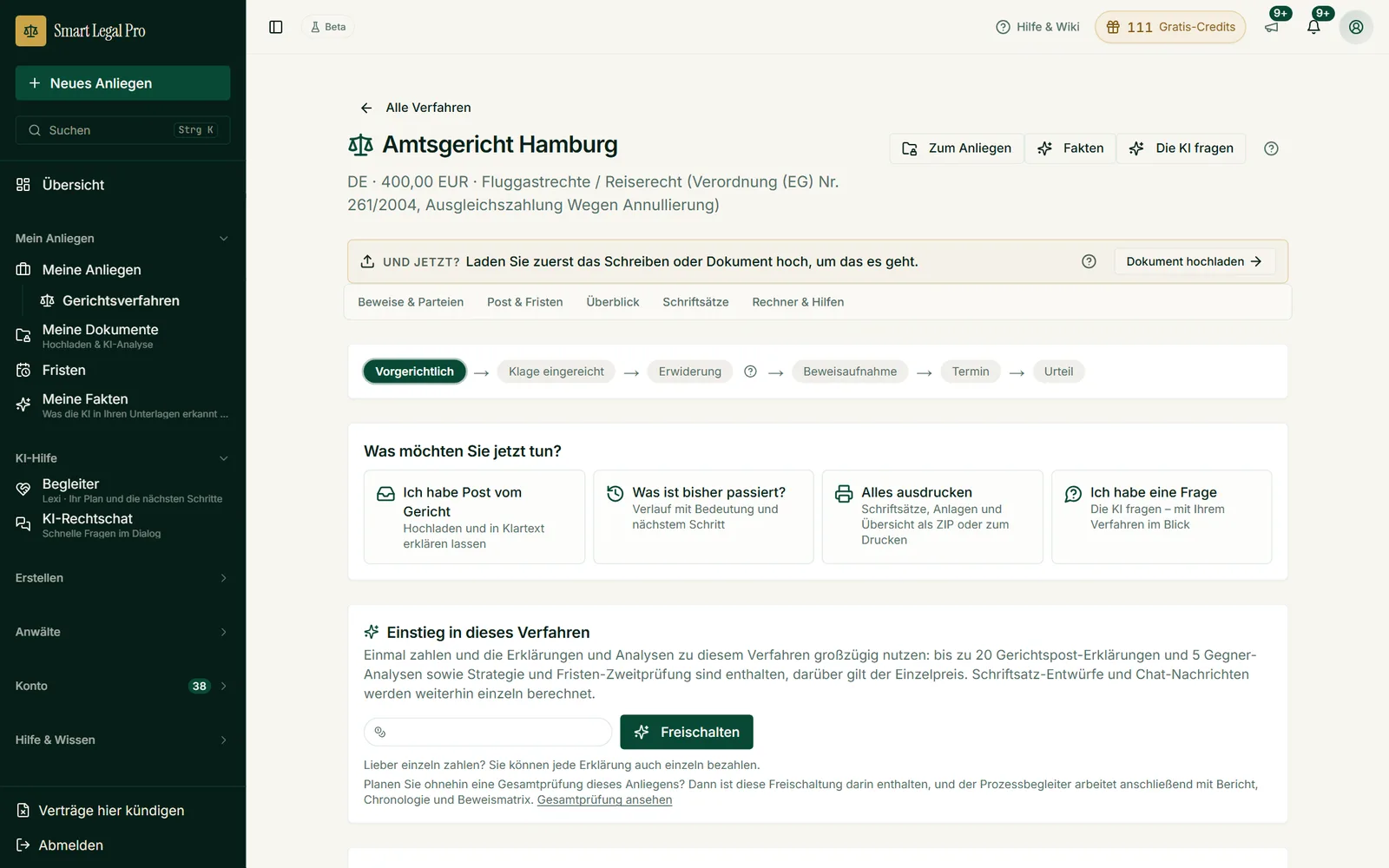Open the Gesamtprüfung ansehen link
The height and width of the screenshot is (868, 1389).
point(604,799)
